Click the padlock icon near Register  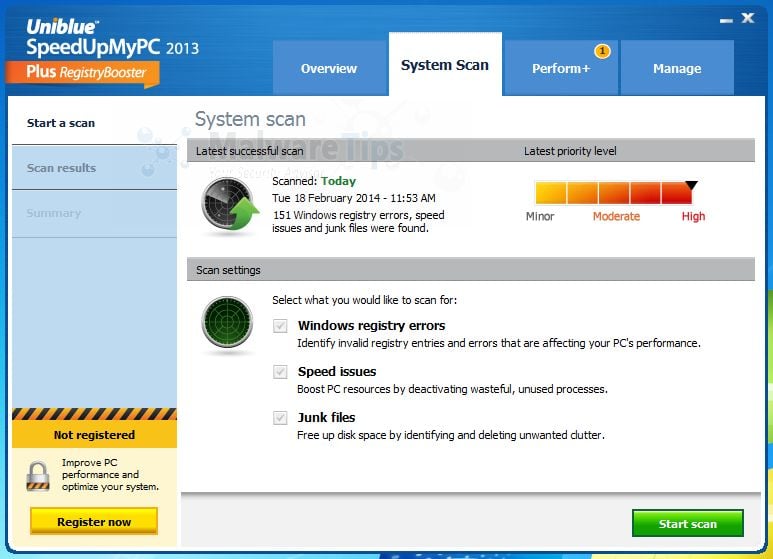pyautogui.click(x=37, y=476)
